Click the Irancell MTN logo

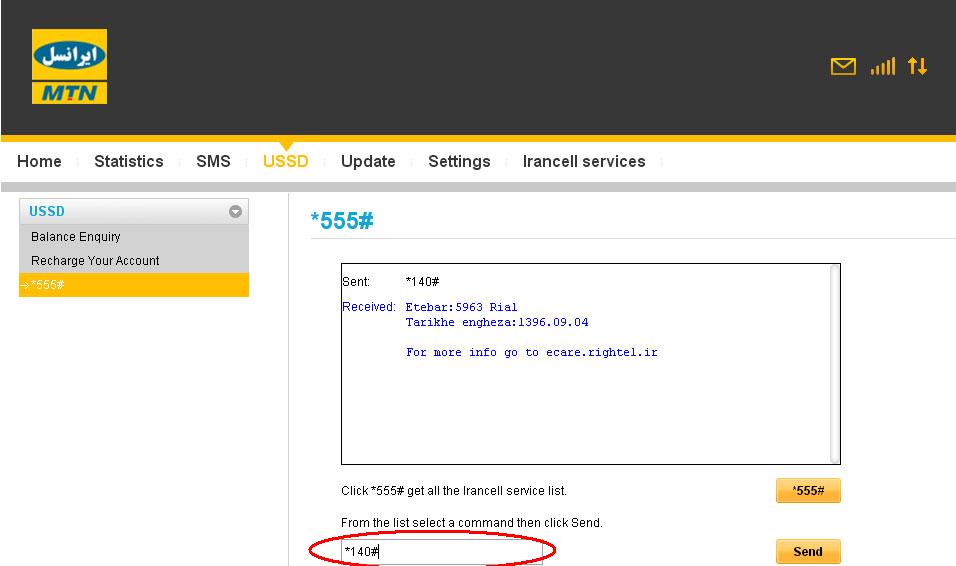(x=70, y=66)
